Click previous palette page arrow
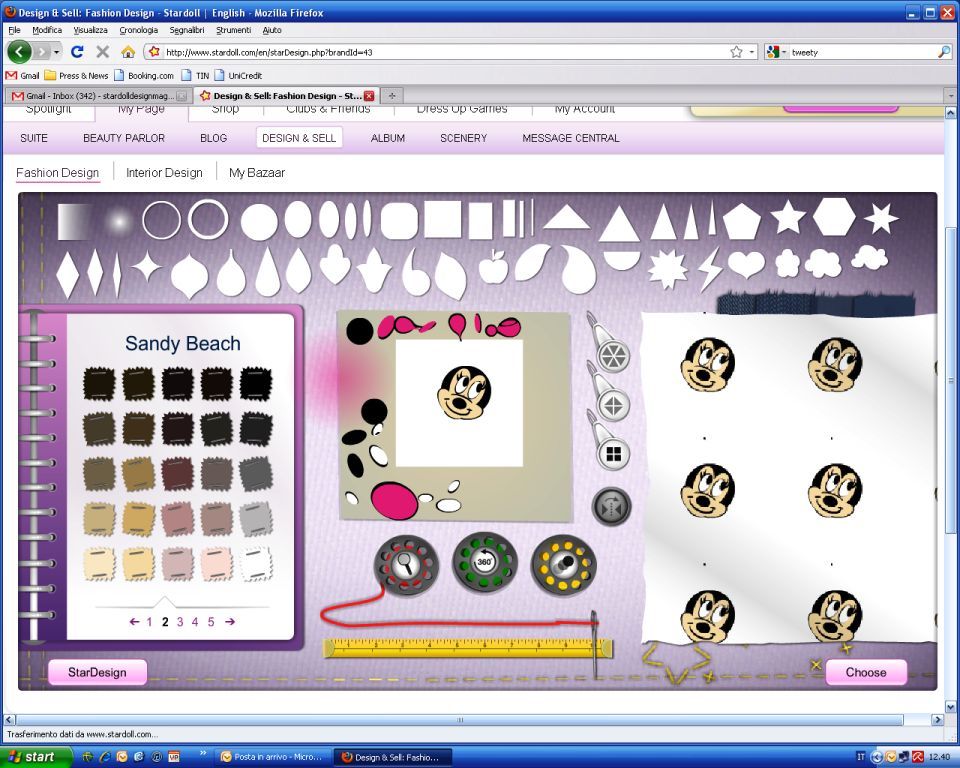960x768 pixels. coord(134,622)
